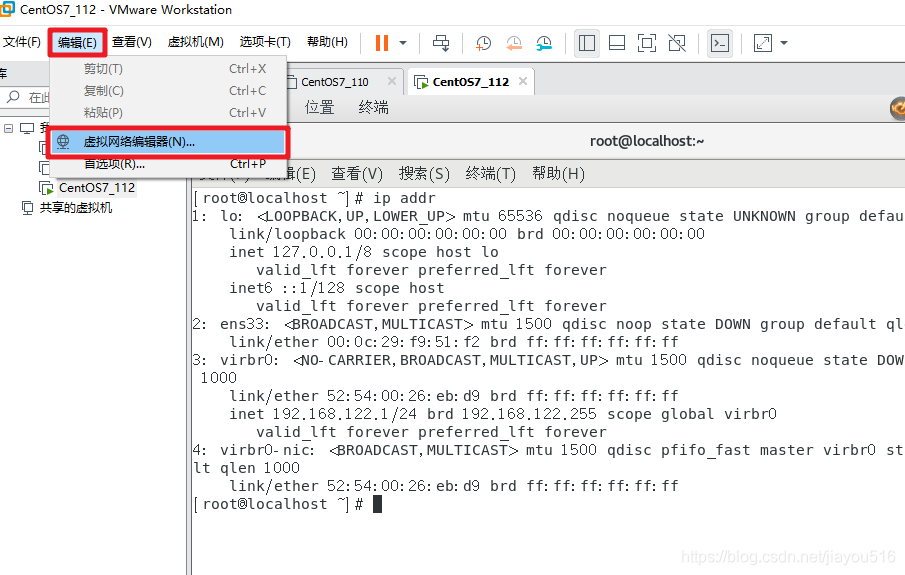Open the terminal 终端(T) menu
Viewport: 905px width, 575px height.
pyautogui.click(x=491, y=174)
